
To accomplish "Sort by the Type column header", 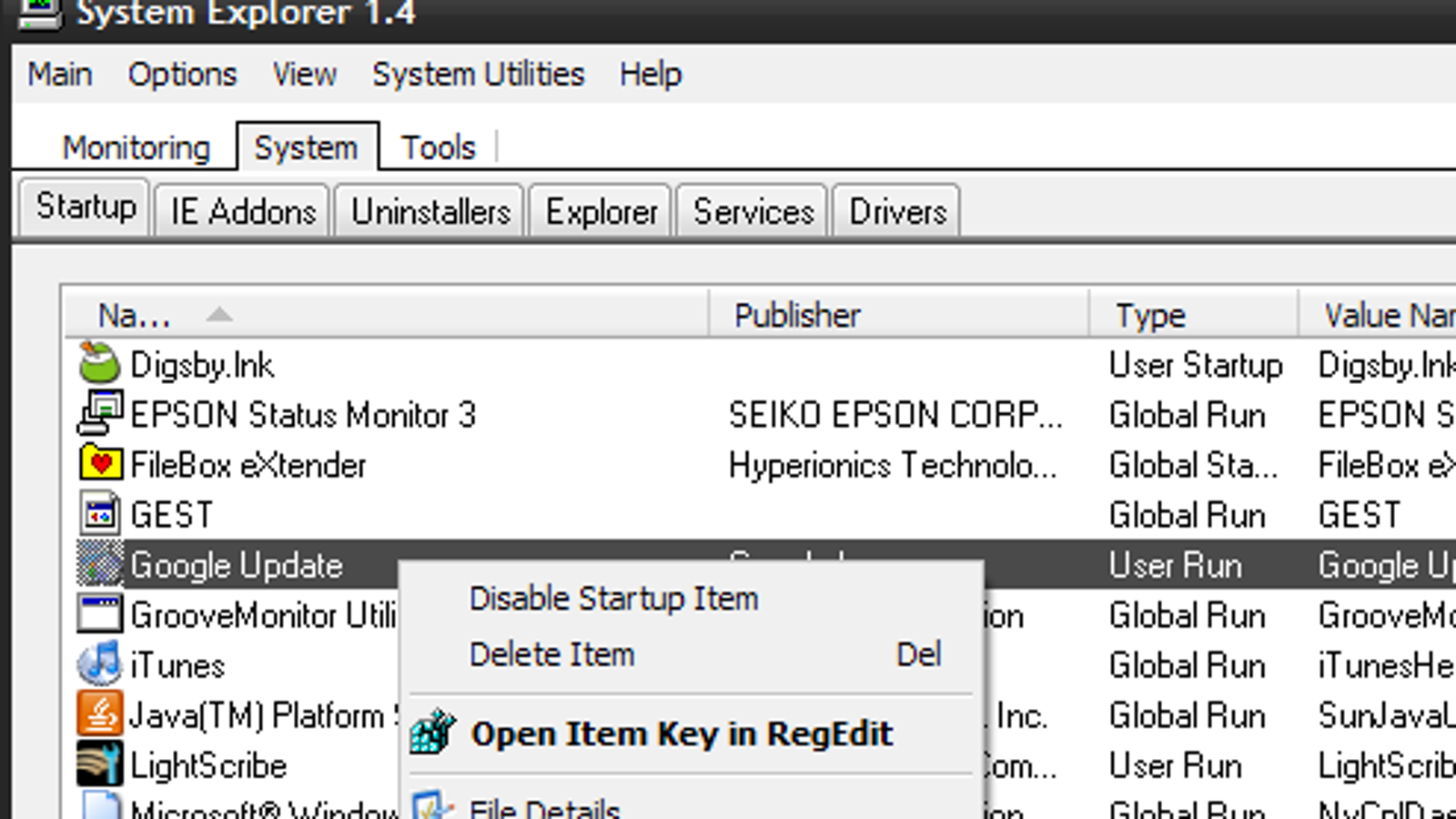I will [1194, 315].
